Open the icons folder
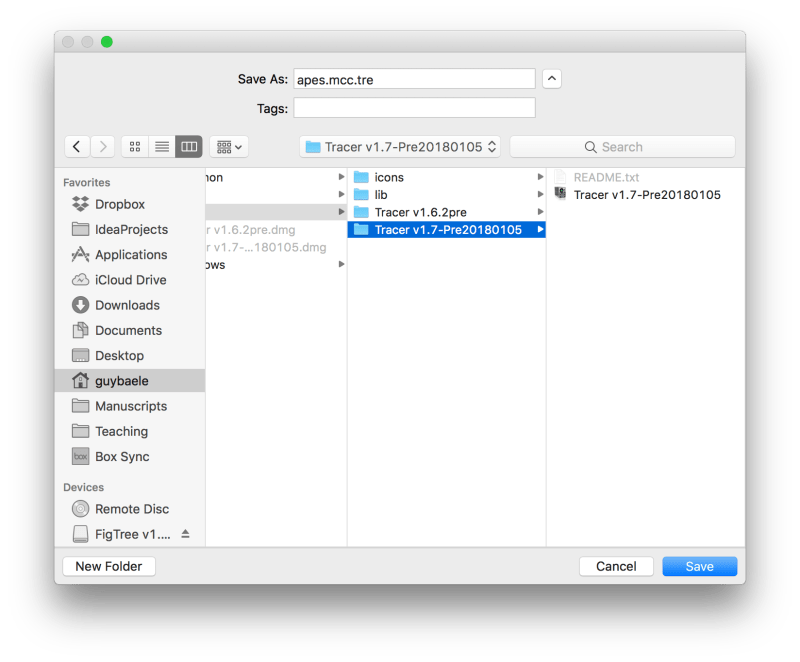Viewport: 800px width, 662px height. pos(446,177)
